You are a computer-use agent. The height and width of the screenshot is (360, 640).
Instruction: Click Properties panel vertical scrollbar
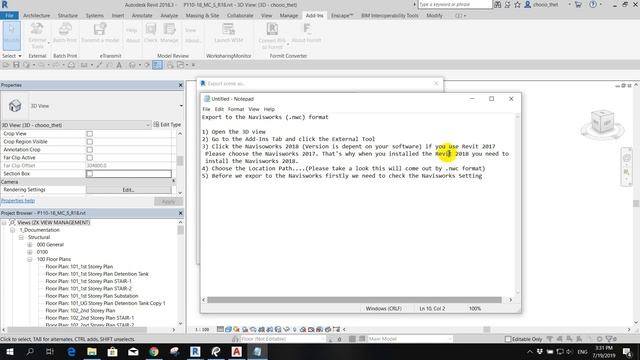click(x=180, y=161)
